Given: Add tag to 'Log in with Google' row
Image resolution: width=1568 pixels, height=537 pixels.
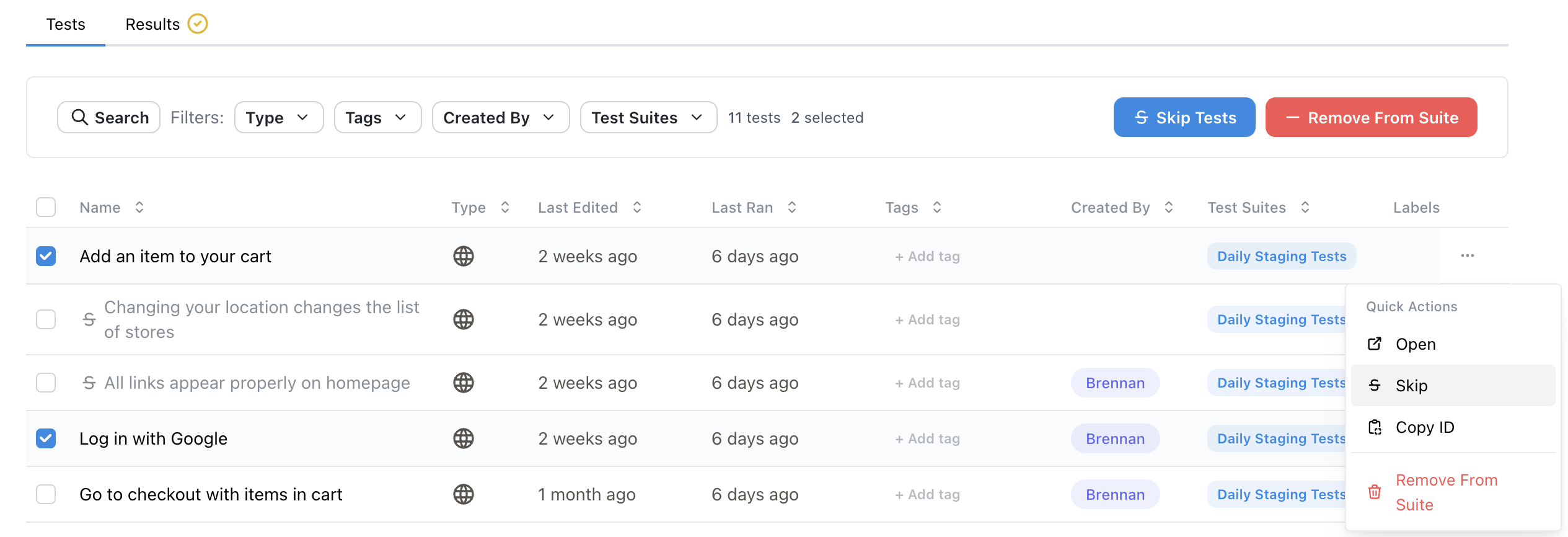Looking at the screenshot, I should (927, 438).
